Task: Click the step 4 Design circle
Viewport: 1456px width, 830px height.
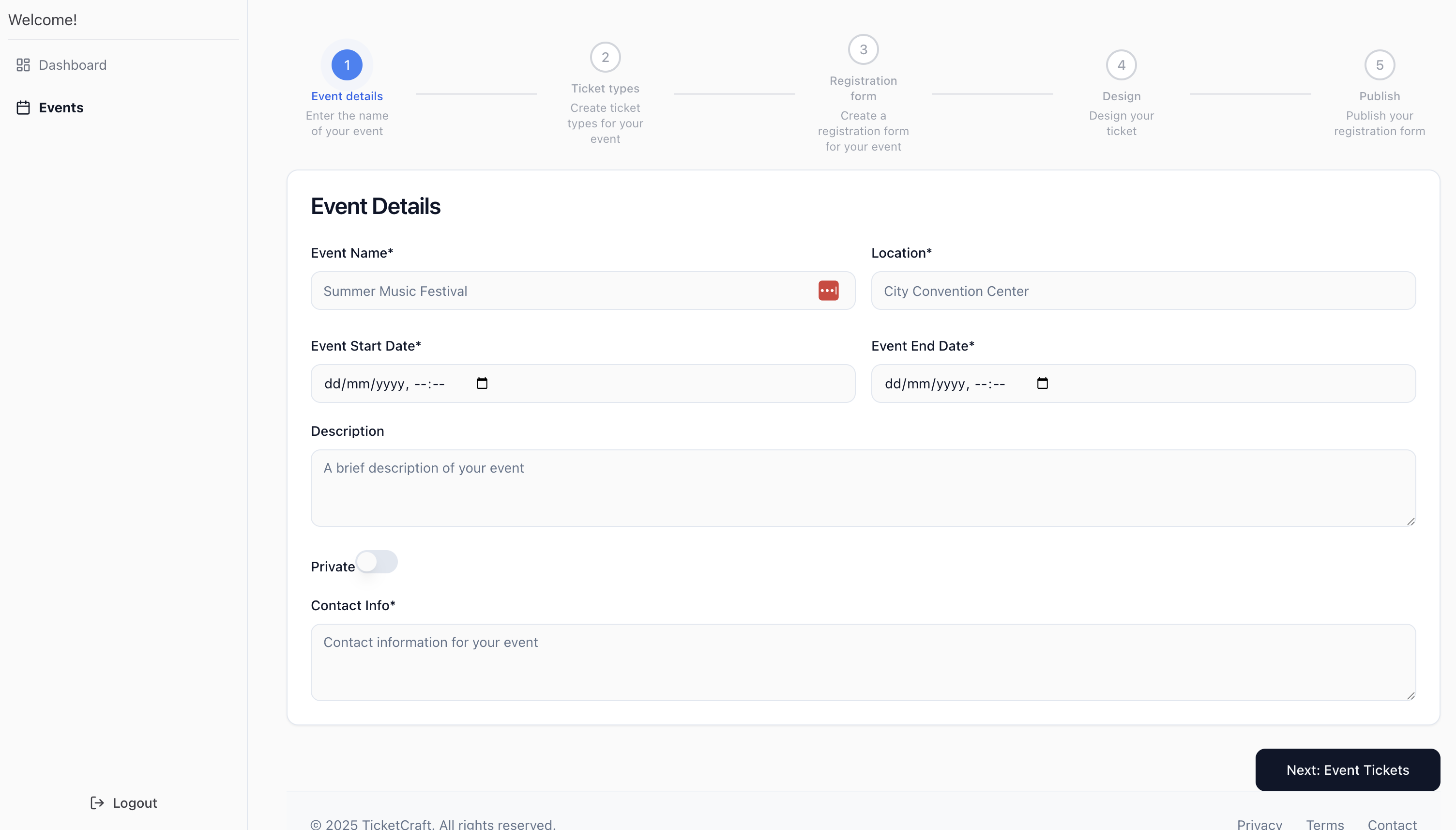Action: 1121,64
